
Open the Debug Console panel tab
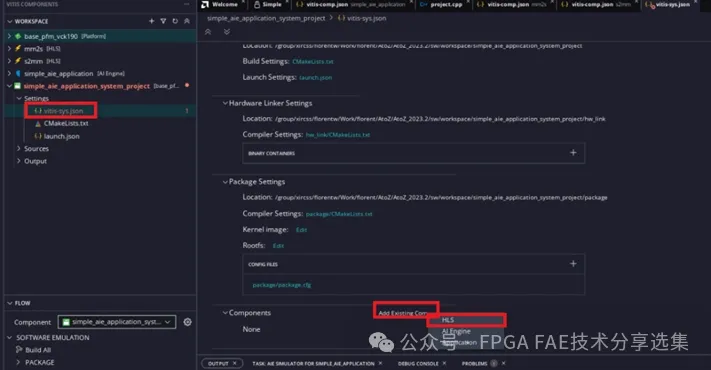(418, 364)
